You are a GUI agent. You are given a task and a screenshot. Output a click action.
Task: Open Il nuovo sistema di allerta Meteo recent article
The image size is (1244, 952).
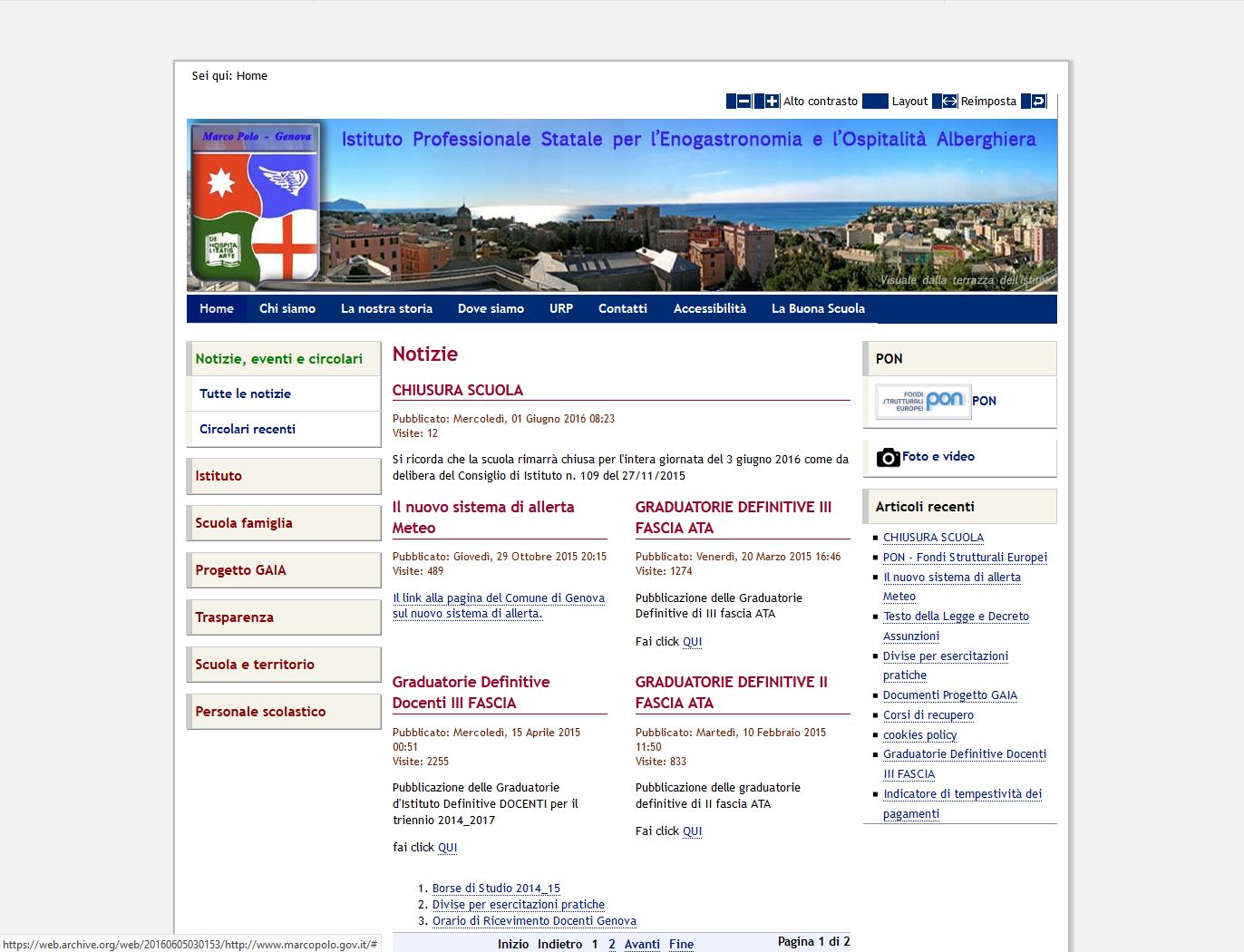pyautogui.click(x=952, y=587)
